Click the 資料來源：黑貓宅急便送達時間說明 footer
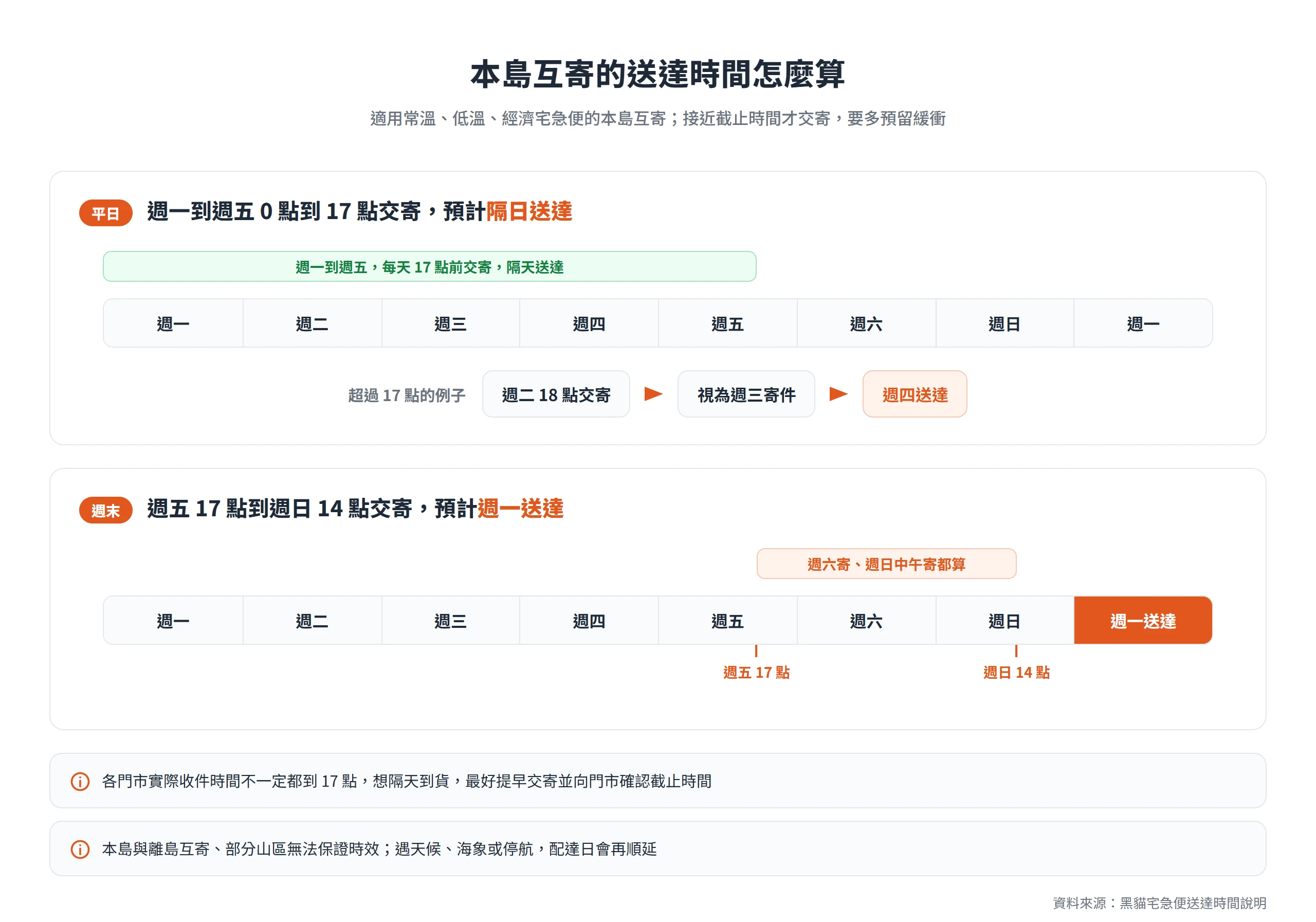Screen dimensions: 1316x922 [1160, 903]
